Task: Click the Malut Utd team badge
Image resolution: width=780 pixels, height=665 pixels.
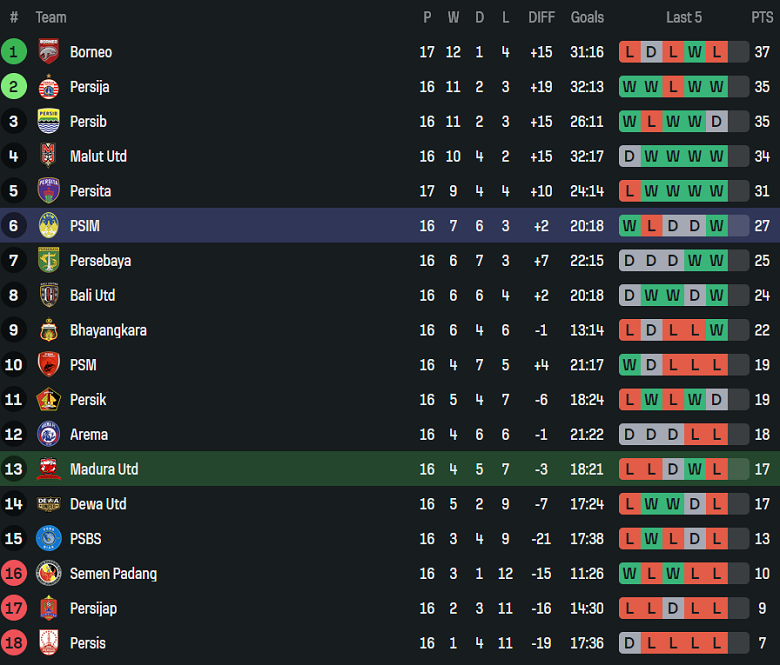Action: tap(48, 156)
